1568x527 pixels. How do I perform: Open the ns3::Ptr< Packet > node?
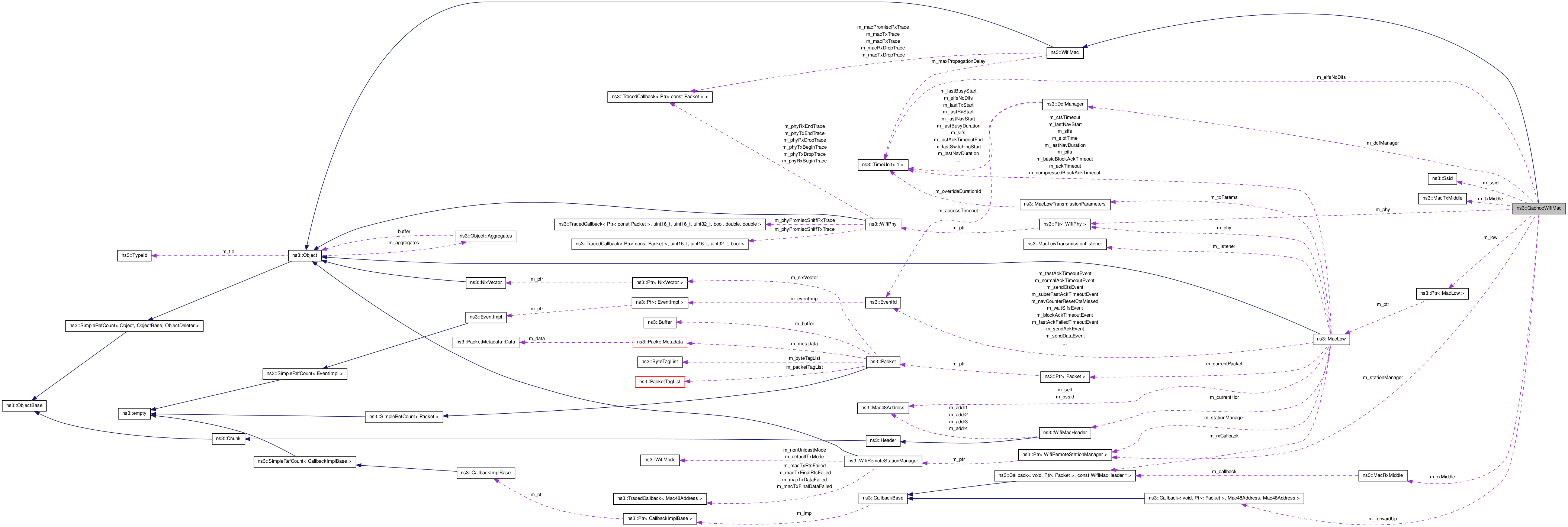(x=1064, y=377)
